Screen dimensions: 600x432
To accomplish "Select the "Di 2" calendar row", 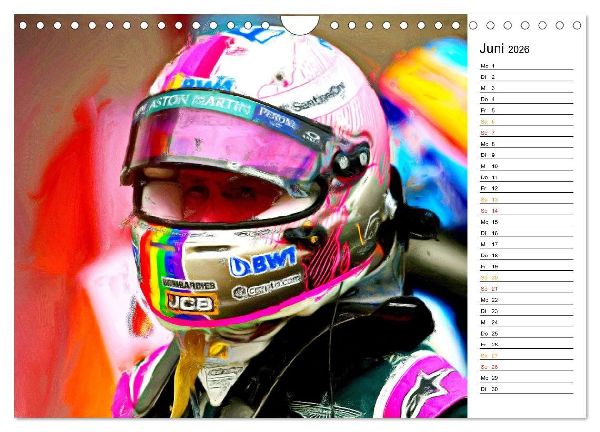I will (x=527, y=77).
